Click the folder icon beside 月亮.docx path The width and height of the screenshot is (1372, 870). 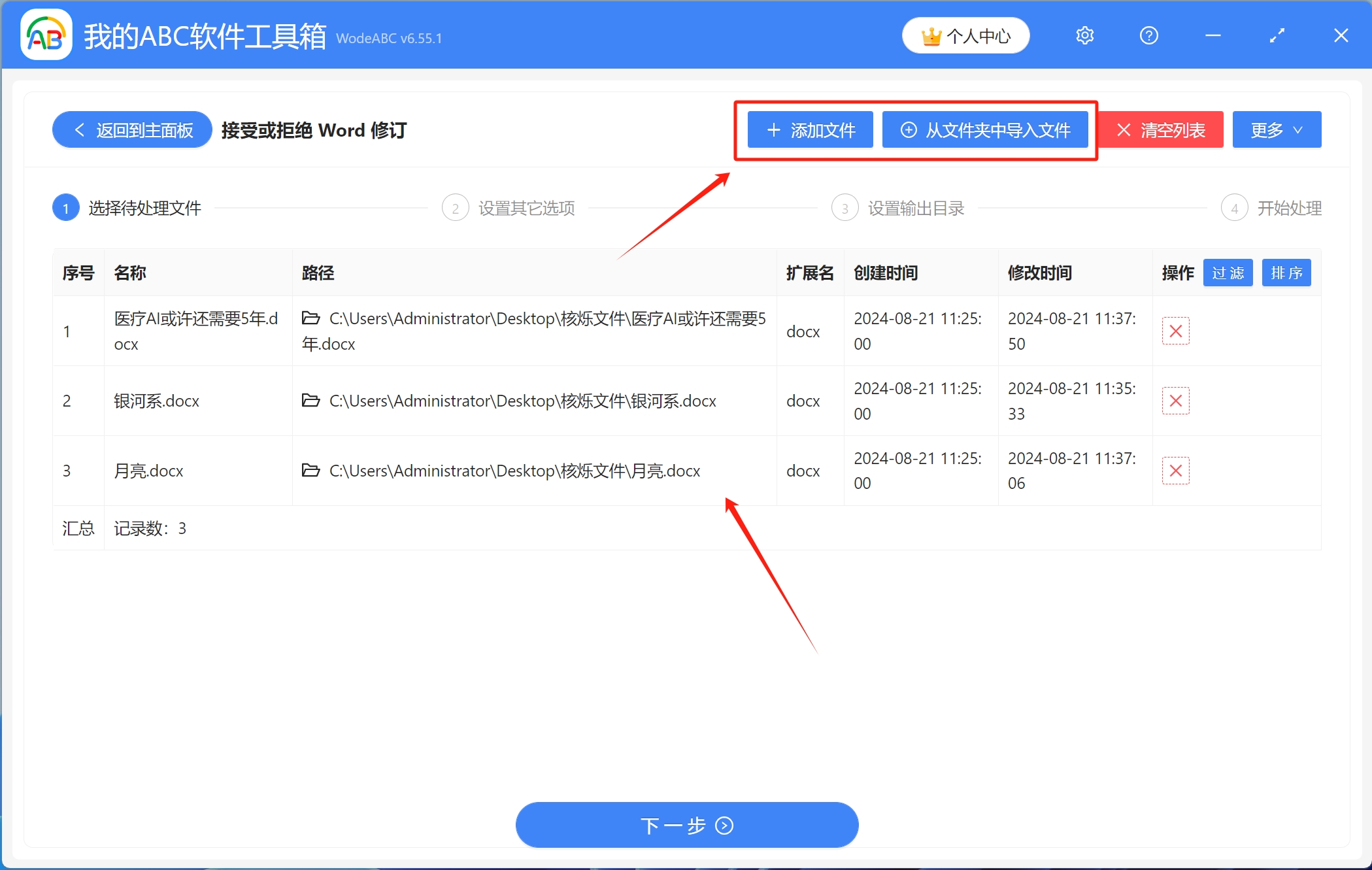310,470
